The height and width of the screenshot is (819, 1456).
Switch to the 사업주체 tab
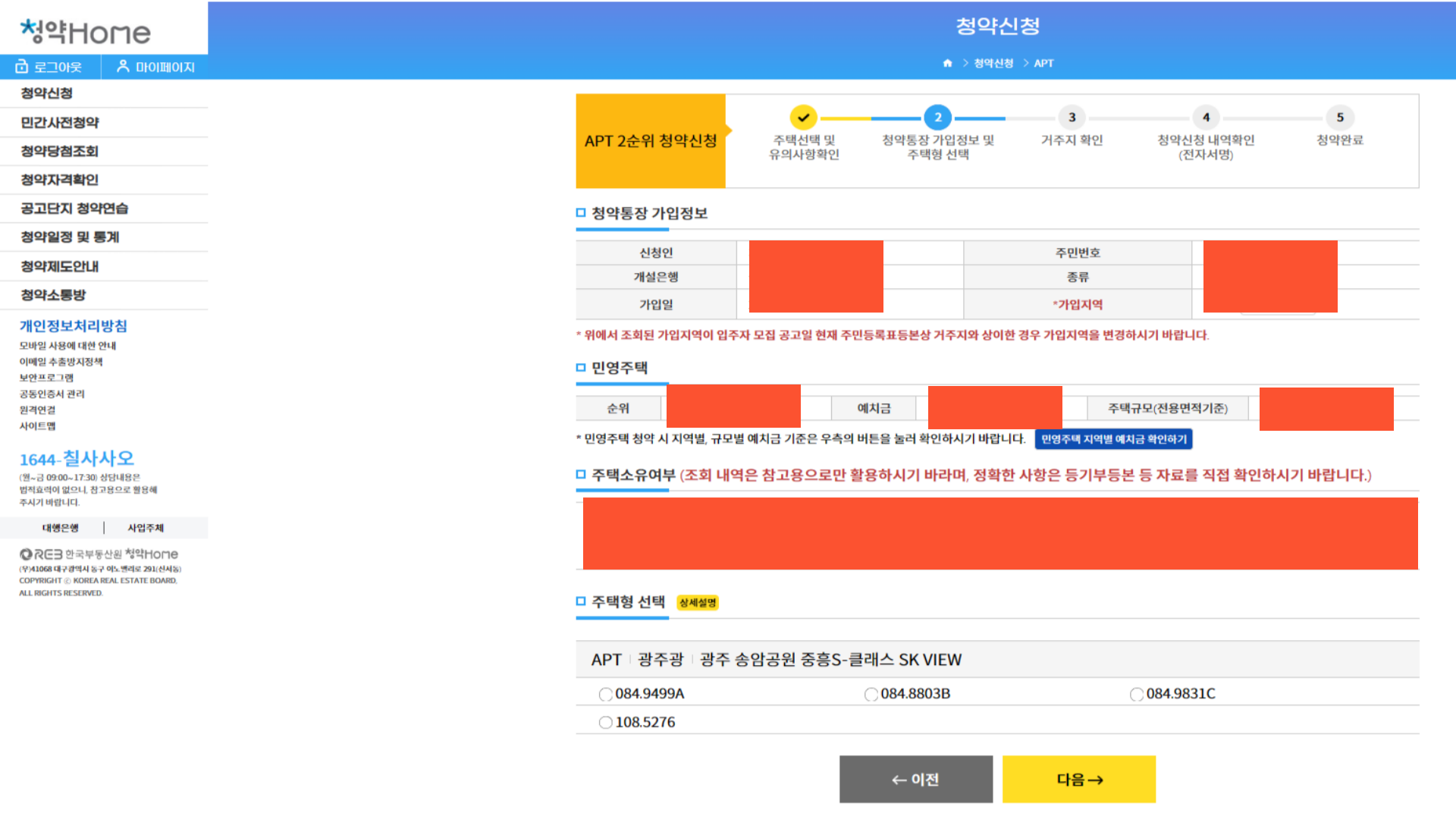[x=145, y=528]
